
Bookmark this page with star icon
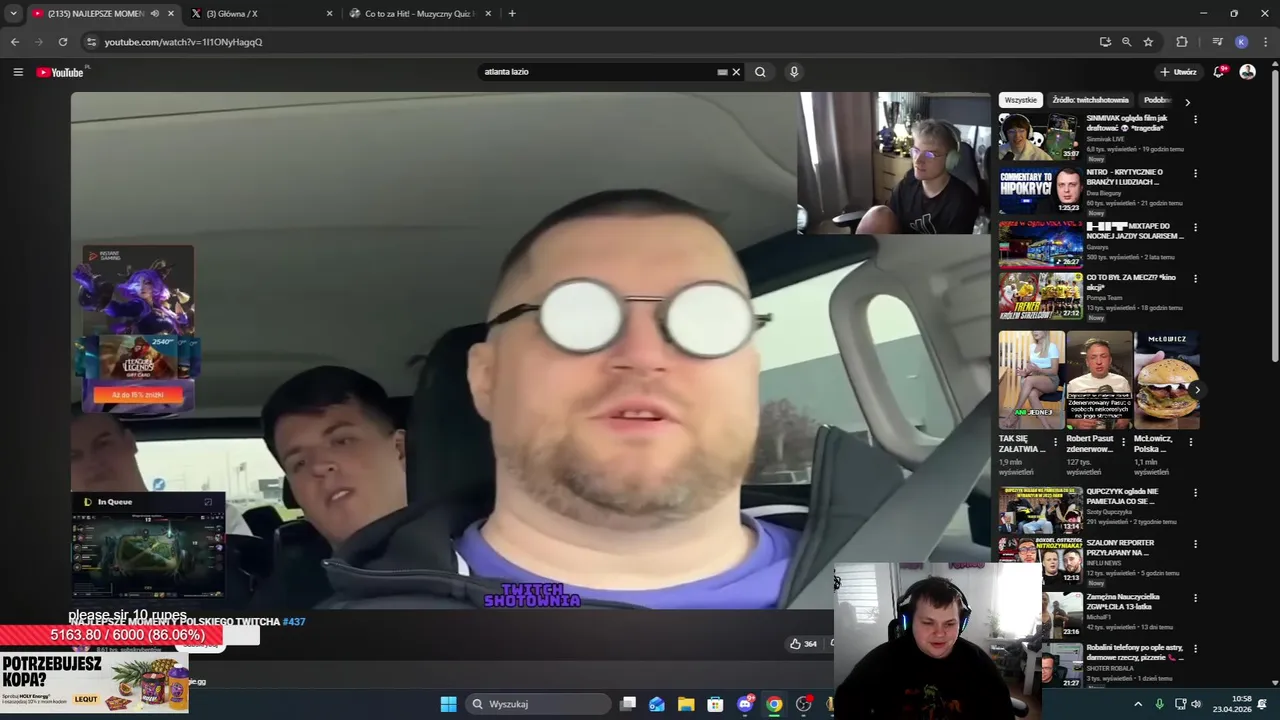pyautogui.click(x=1148, y=42)
